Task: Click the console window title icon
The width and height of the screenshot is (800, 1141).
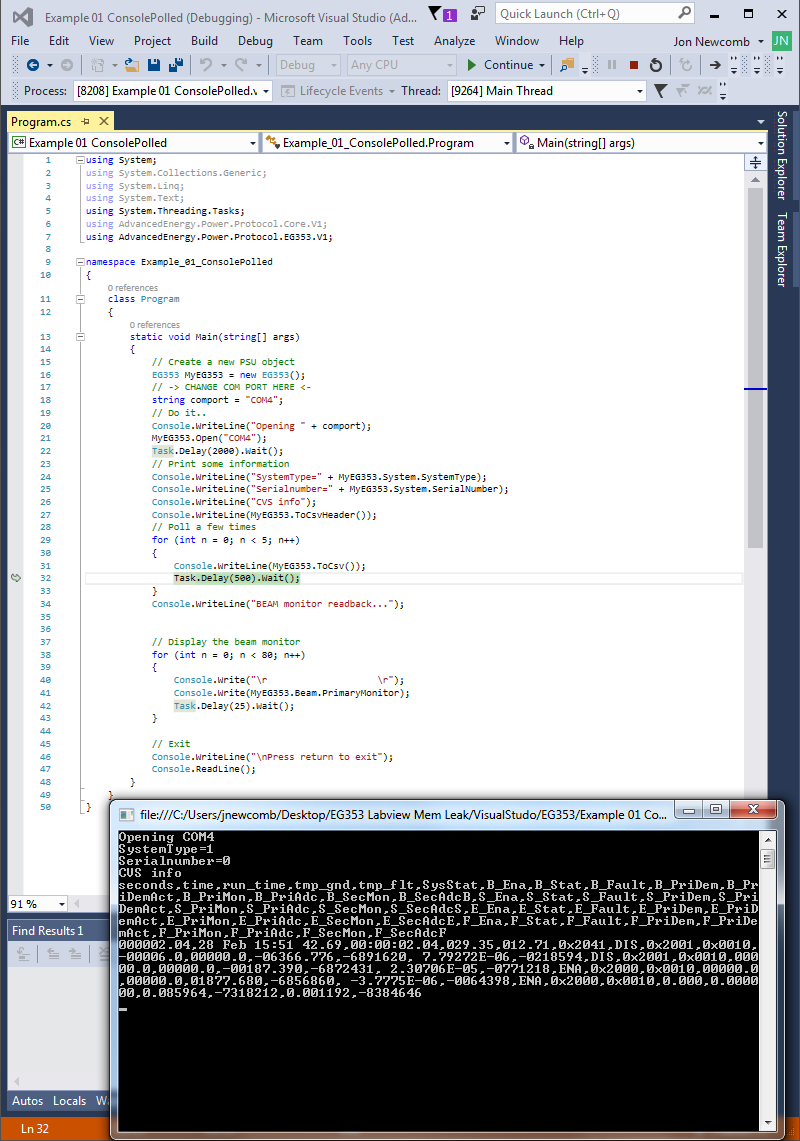Action: [x=127, y=814]
